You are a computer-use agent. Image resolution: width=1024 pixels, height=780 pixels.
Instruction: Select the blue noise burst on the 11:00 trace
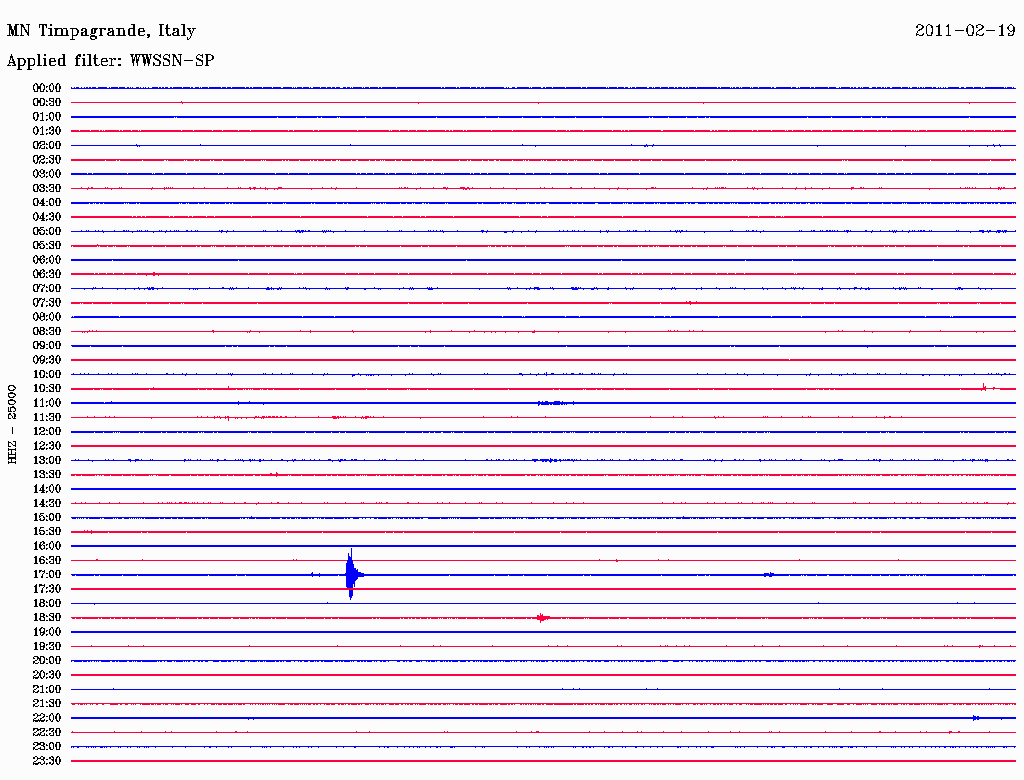555,403
